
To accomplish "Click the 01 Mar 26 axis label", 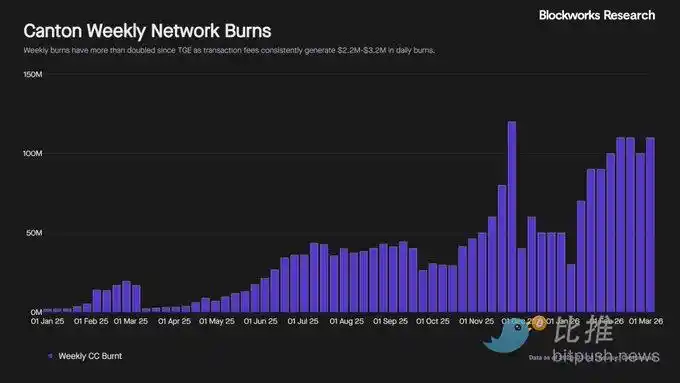I will (x=646, y=321).
